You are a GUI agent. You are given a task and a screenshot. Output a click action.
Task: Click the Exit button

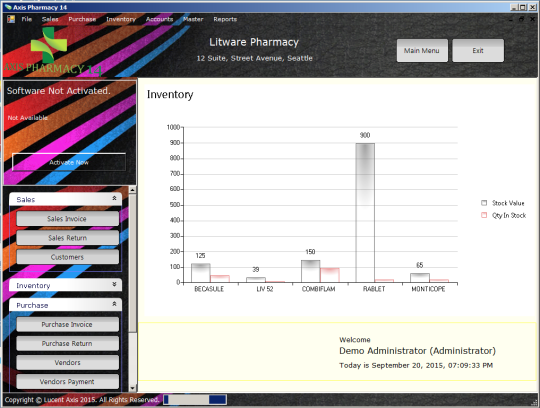click(x=478, y=51)
